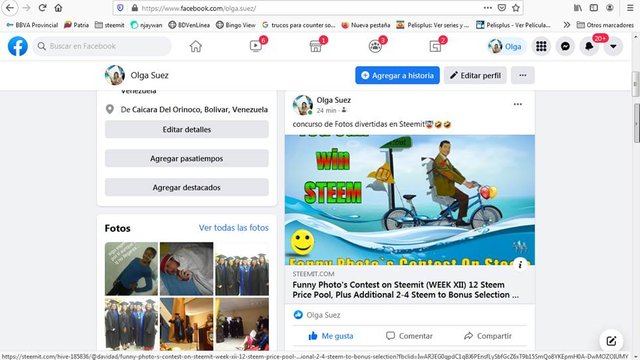Open the browser home page icon

point(58,8)
